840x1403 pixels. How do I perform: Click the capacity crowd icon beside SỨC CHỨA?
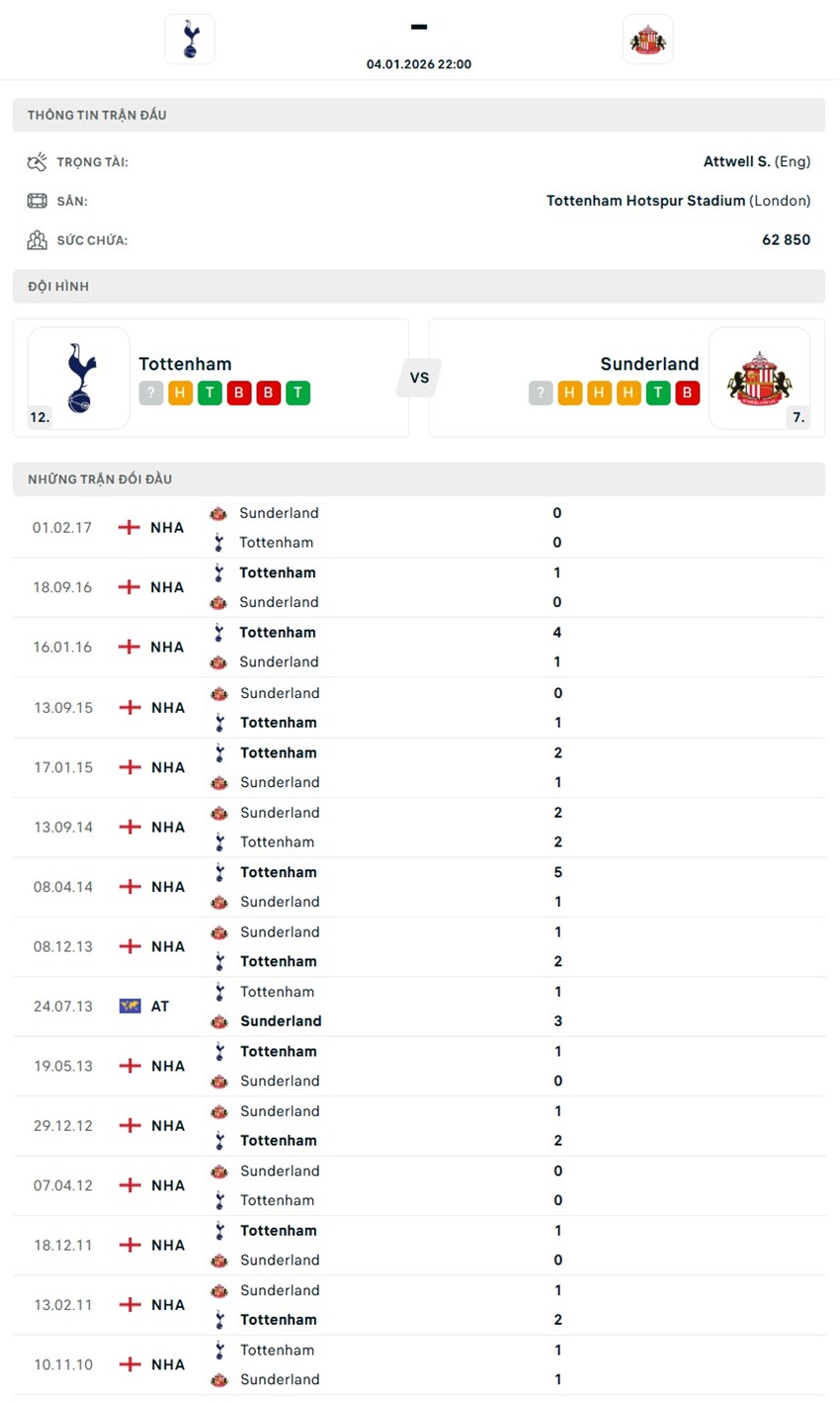tap(37, 239)
